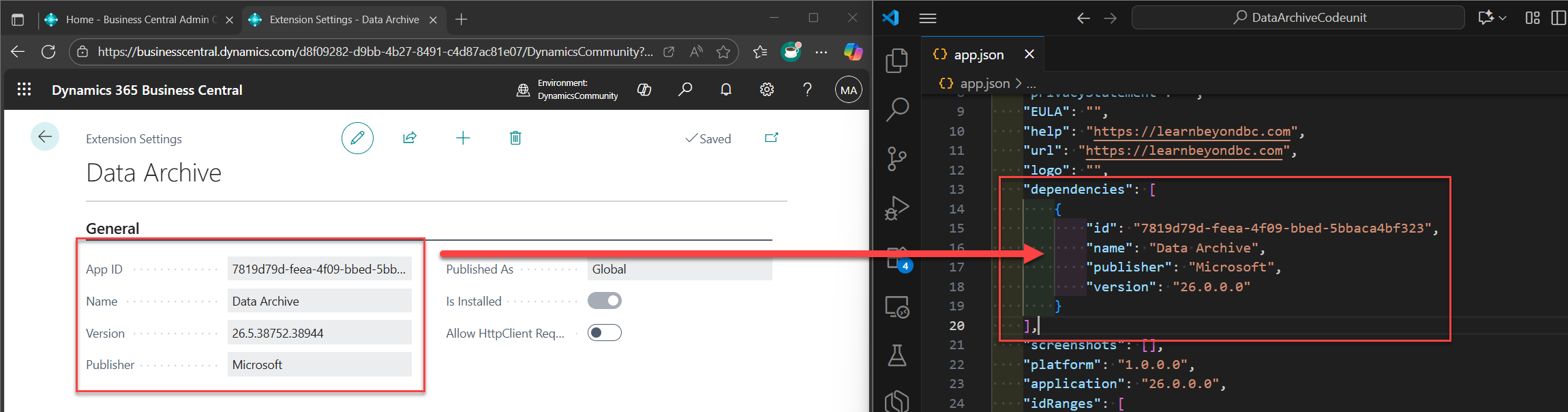Select the app.json editor tab
The width and height of the screenshot is (1568, 412).
tap(979, 55)
